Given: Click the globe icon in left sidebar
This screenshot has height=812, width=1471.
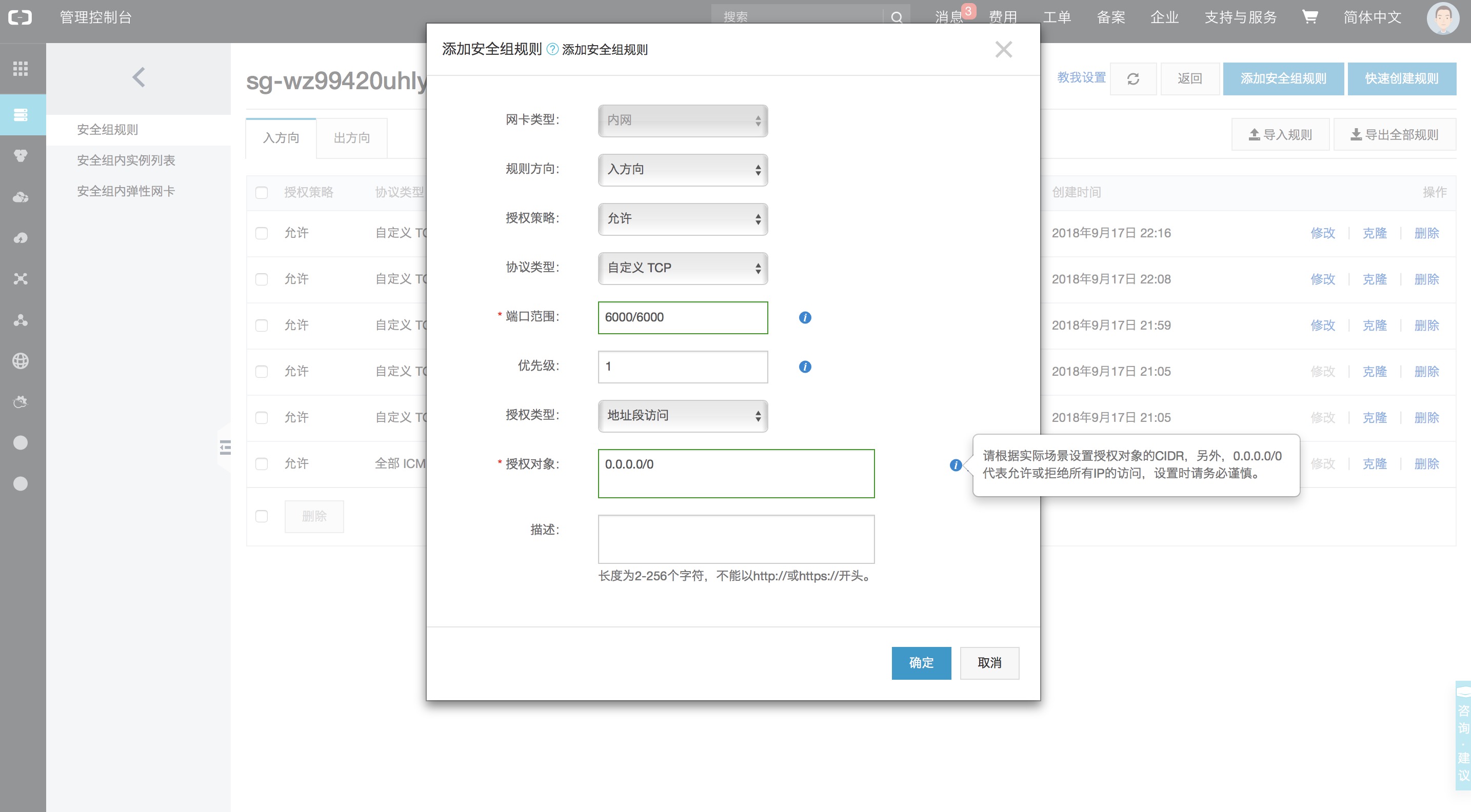Looking at the screenshot, I should 21,361.
